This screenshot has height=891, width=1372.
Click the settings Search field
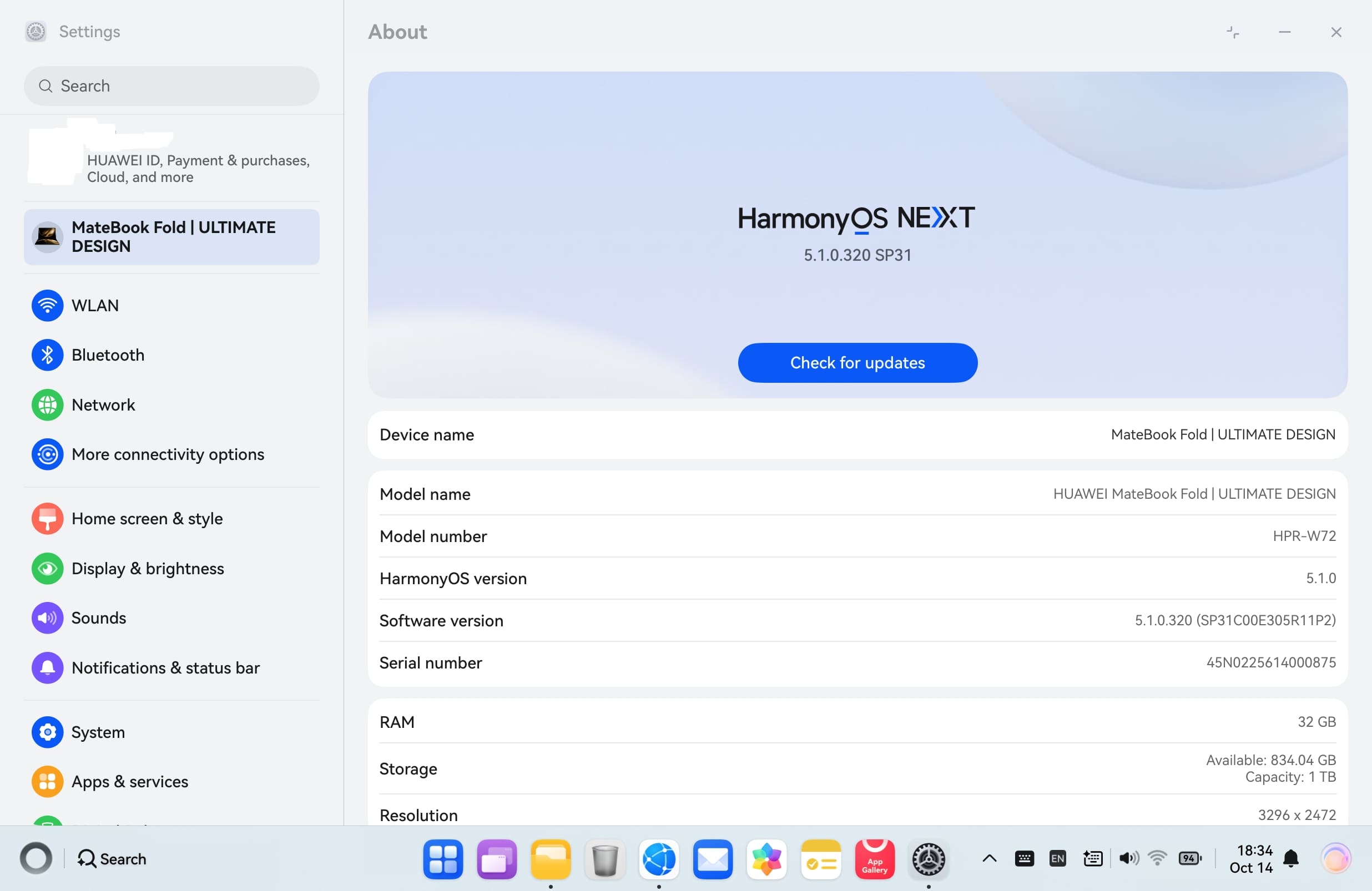click(x=172, y=86)
